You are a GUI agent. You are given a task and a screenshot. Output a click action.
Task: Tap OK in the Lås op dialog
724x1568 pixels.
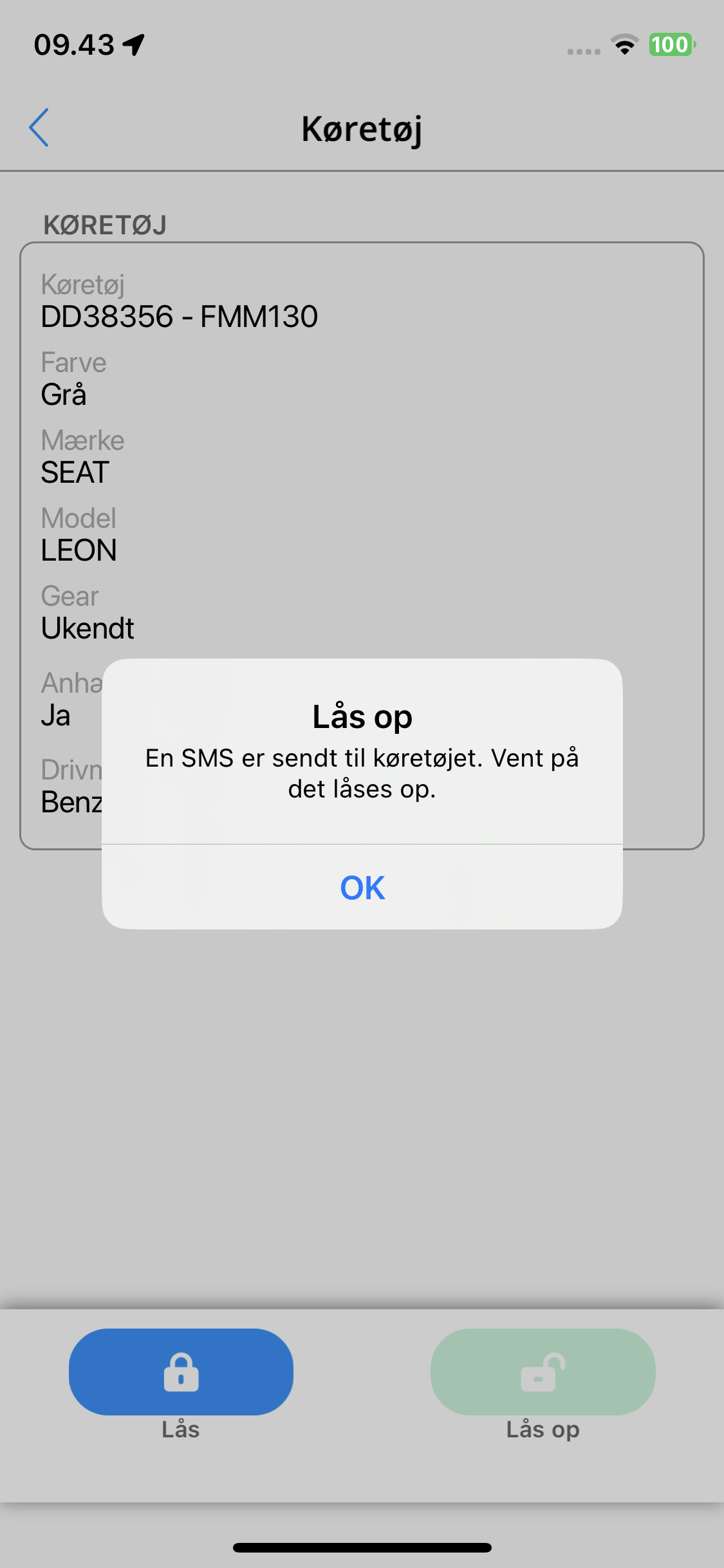pyautogui.click(x=362, y=888)
